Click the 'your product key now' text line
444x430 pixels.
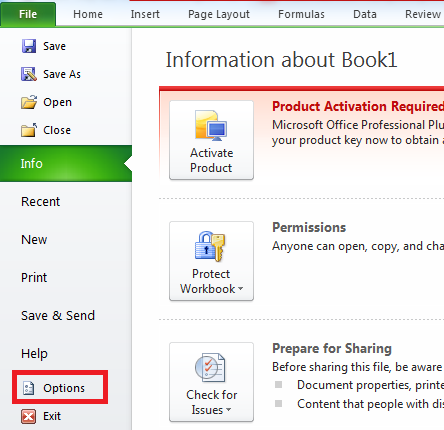[358, 140]
